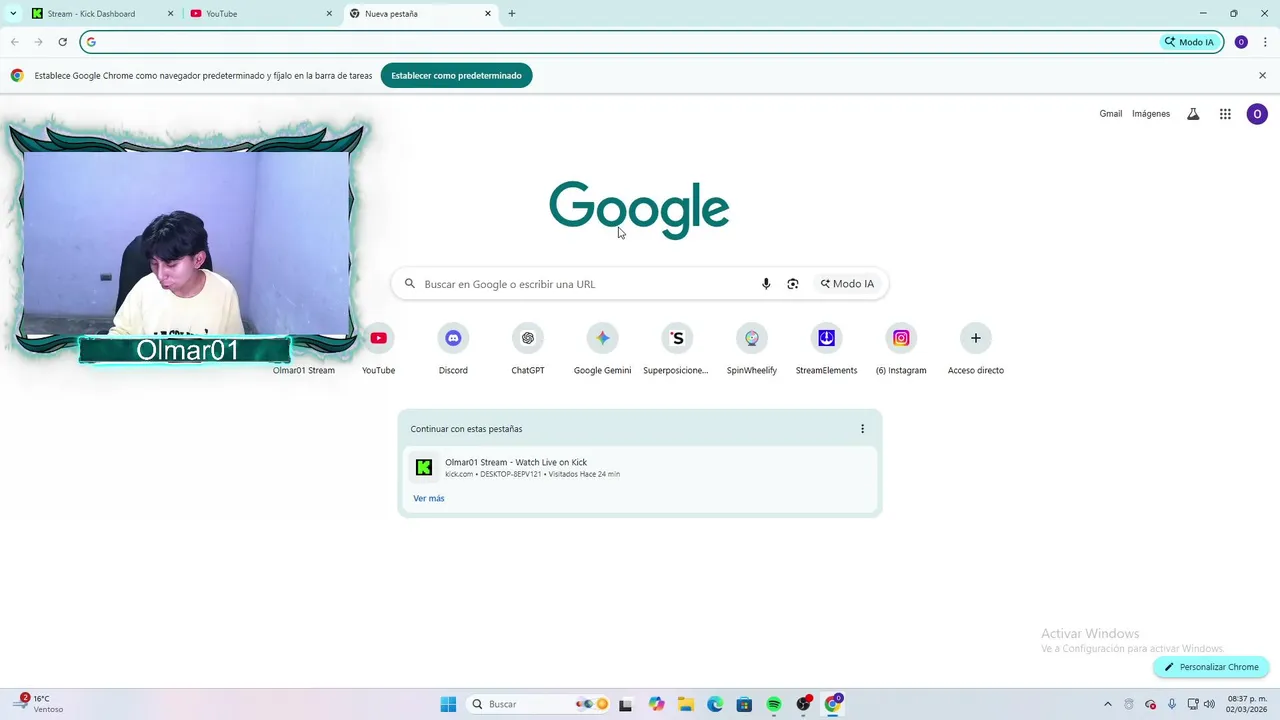Open the volume control in tray

point(1210,704)
